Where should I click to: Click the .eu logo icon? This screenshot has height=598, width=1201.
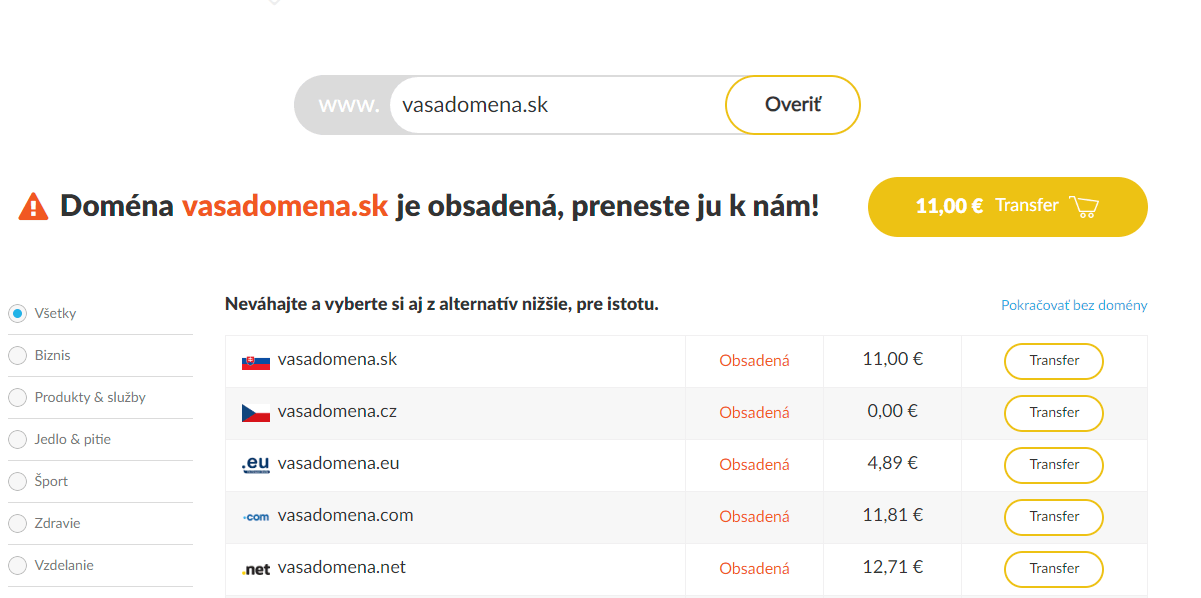click(x=256, y=465)
